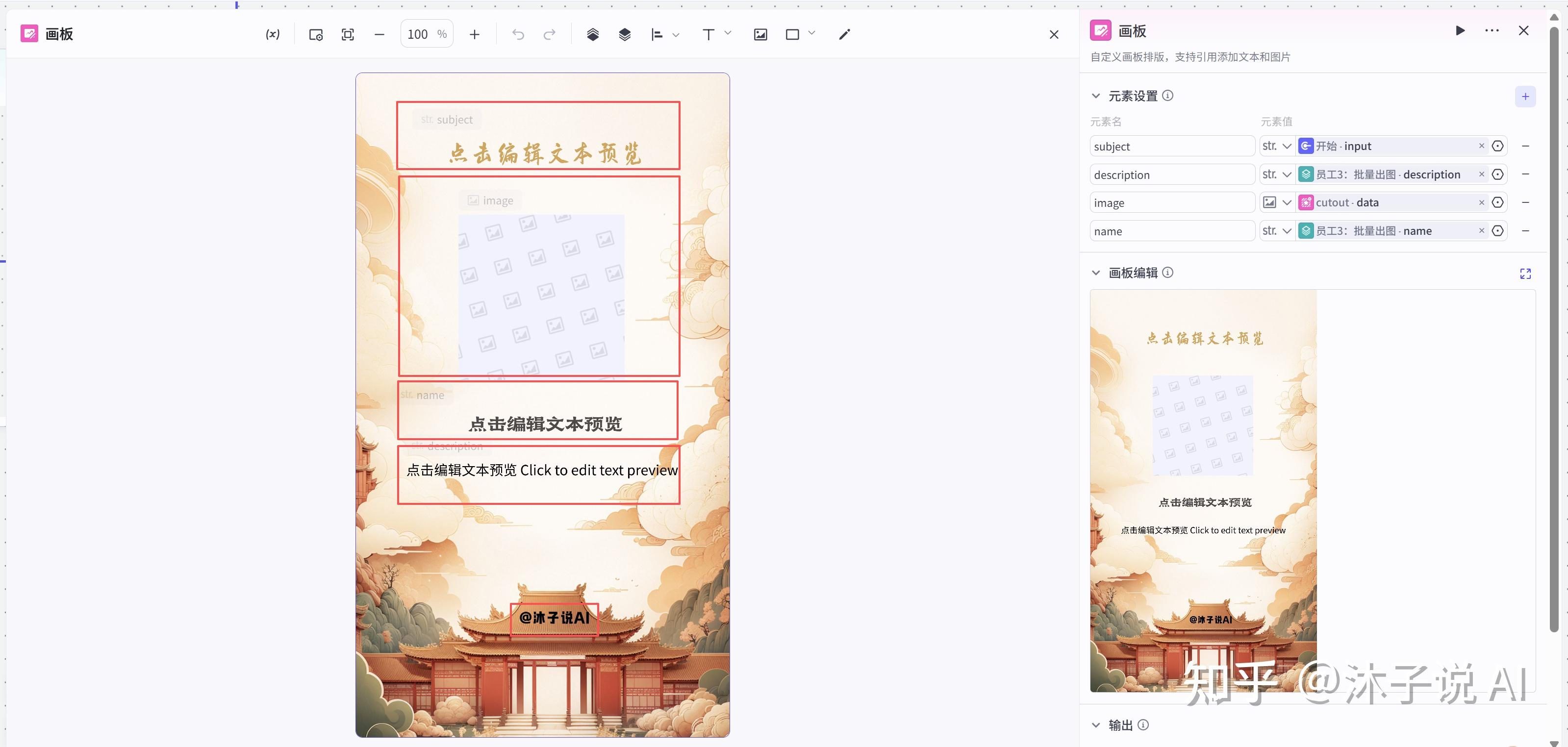Viewport: 1568px width, 747px height.
Task: Expand canvas editor to fullscreen
Action: 1525,274
